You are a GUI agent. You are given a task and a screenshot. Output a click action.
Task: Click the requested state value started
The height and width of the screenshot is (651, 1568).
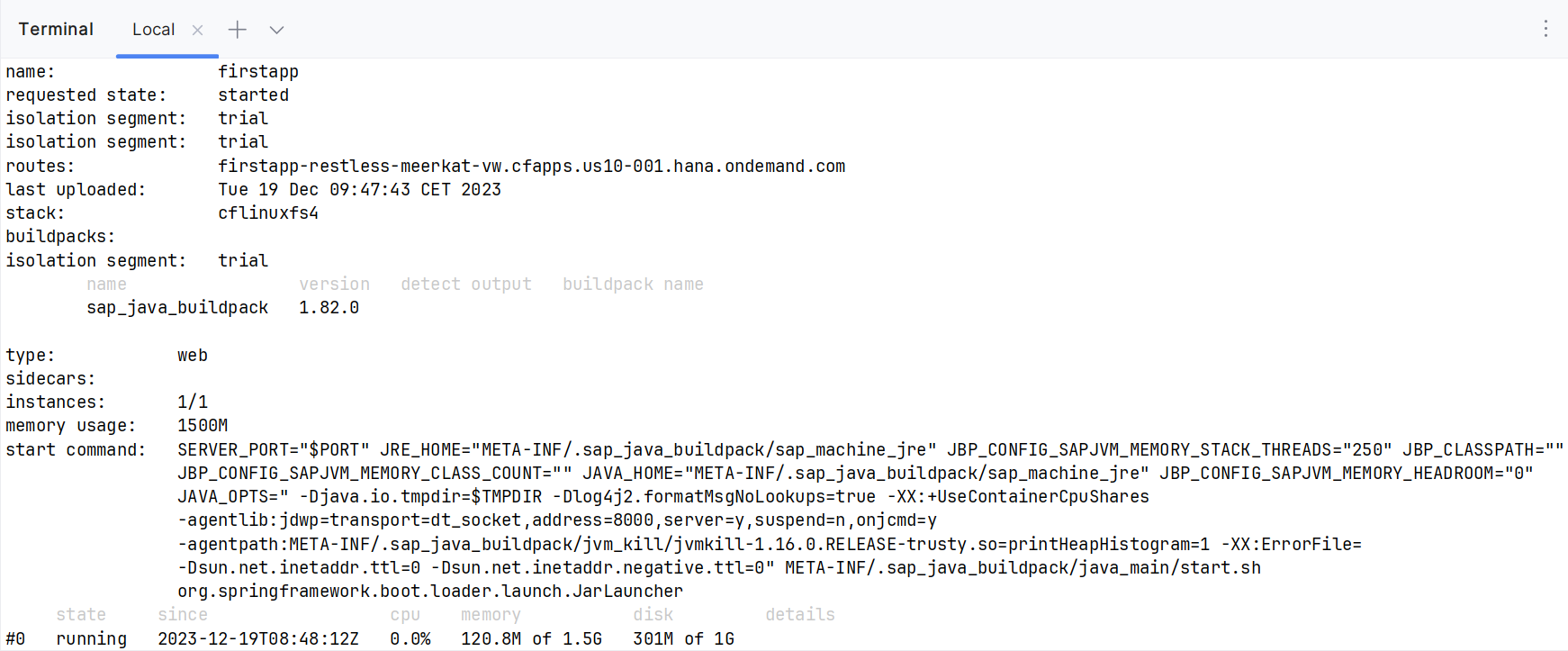point(253,95)
